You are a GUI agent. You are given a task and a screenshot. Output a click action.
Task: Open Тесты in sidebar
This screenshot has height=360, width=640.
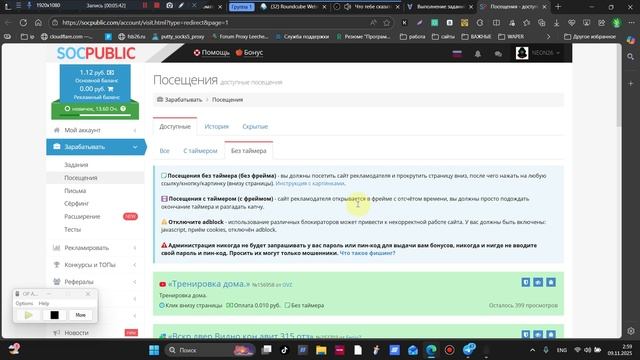[x=73, y=230]
